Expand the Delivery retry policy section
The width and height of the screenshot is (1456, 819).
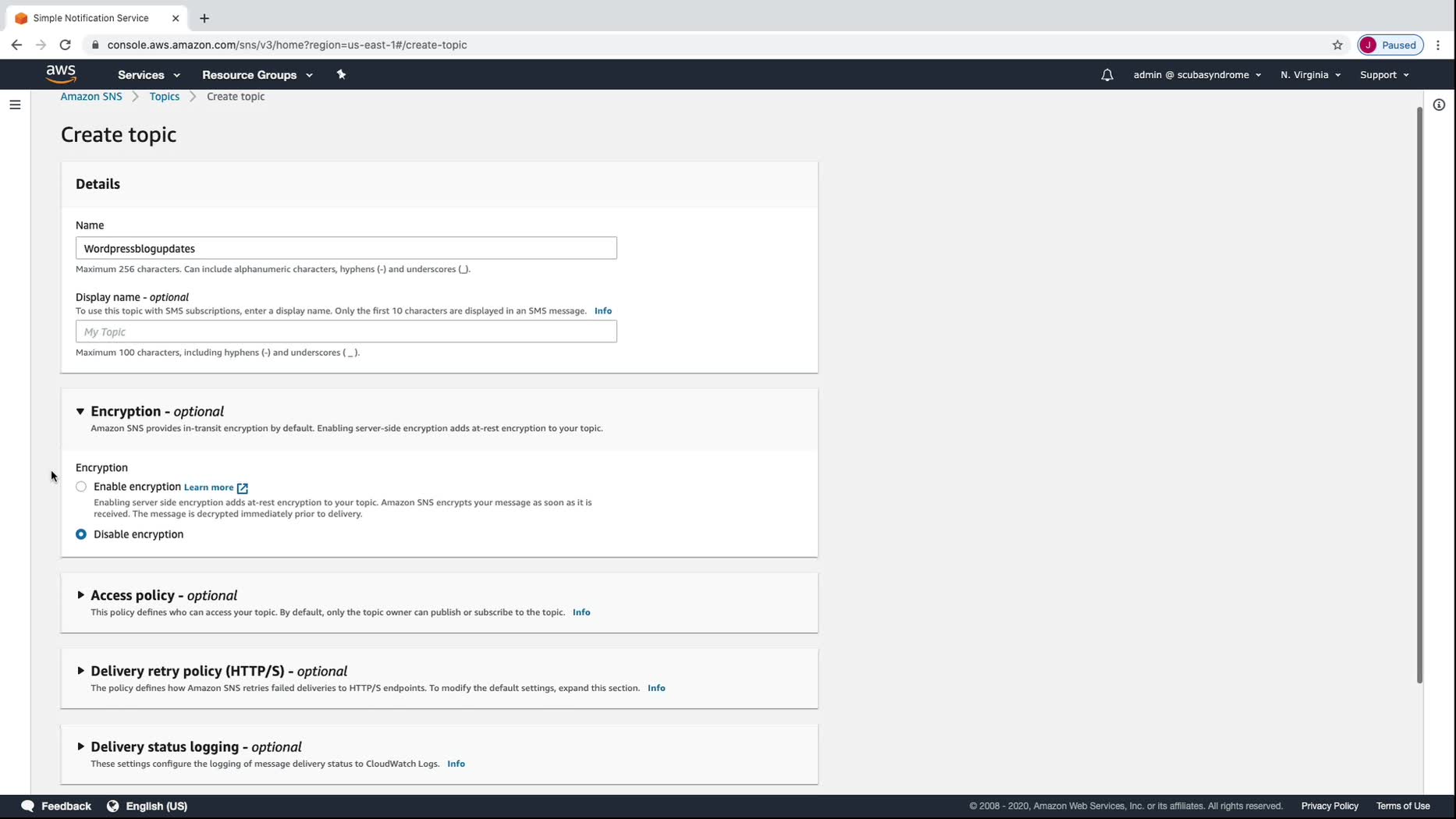click(x=80, y=671)
